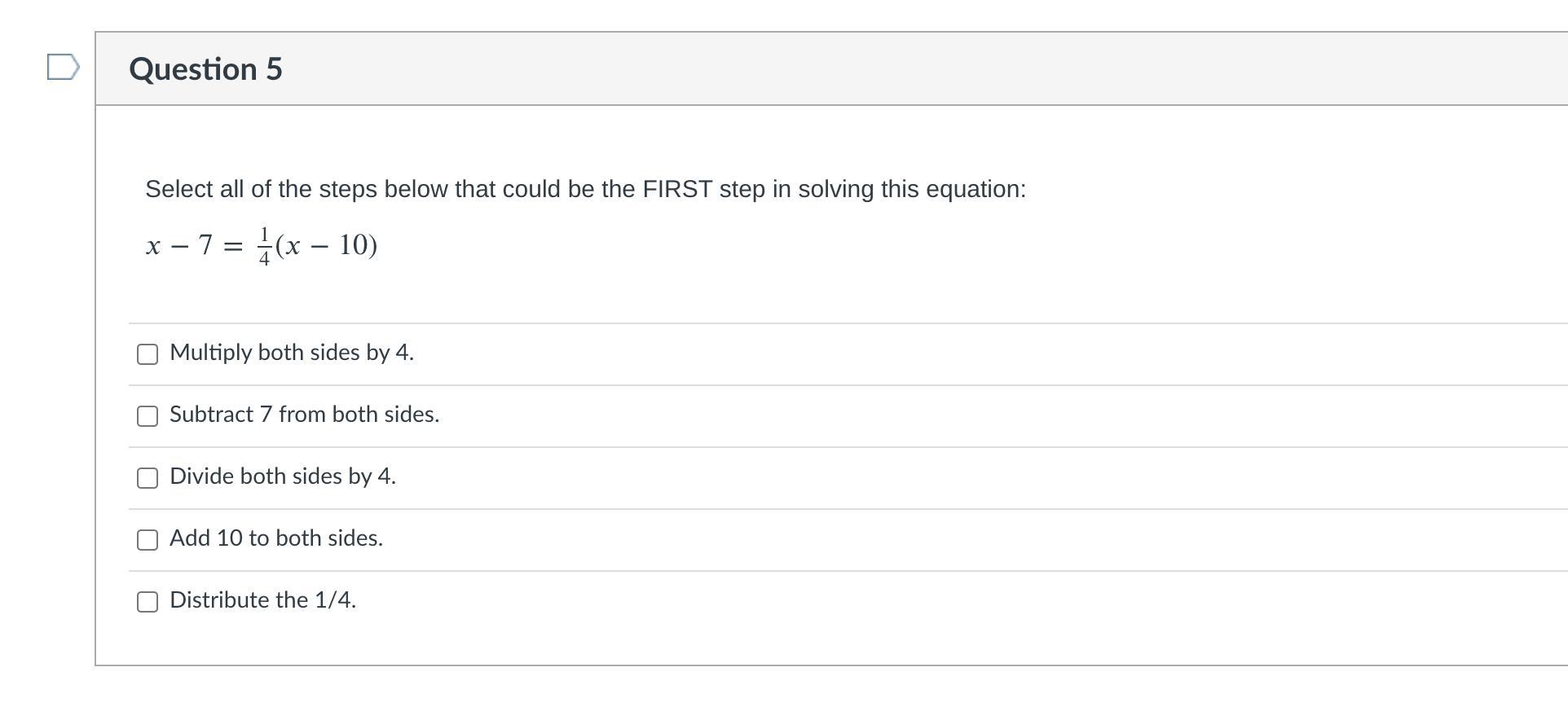Check 'Subtract 7 from both sides' checkbox
Viewport: 1568px width, 707px height.
(148, 416)
